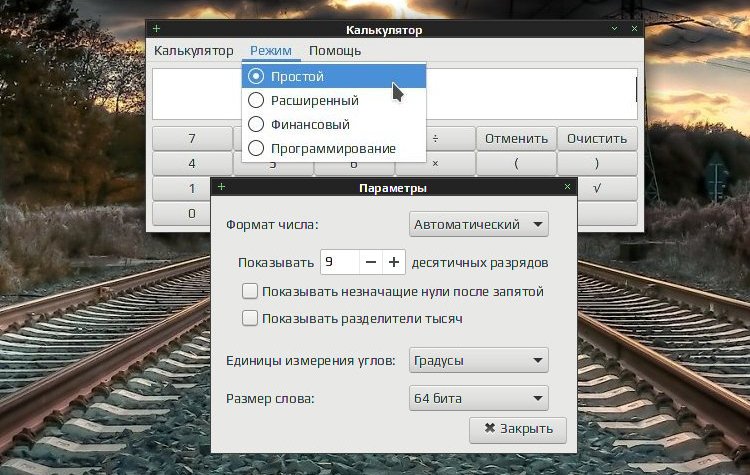The width and height of the screenshot is (750, 475).
Task: Open the Режим menu
Action: 271,51
